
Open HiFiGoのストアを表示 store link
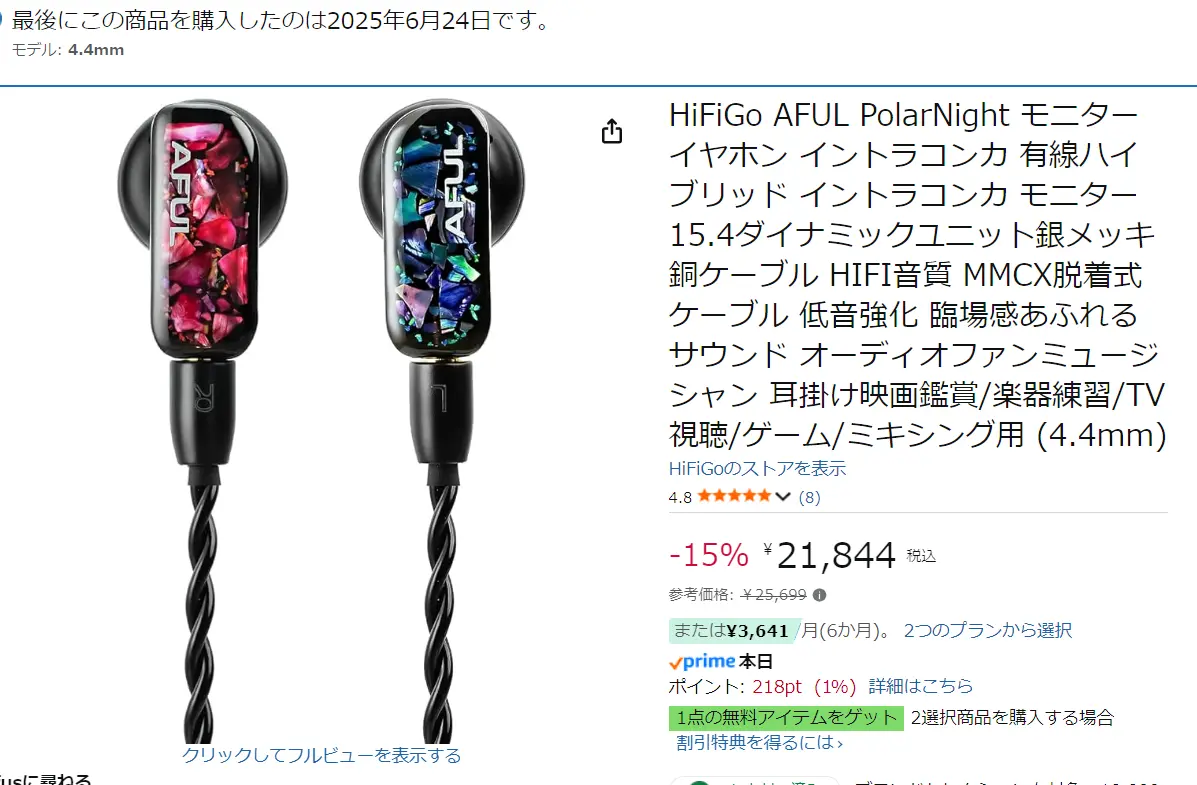click(757, 468)
